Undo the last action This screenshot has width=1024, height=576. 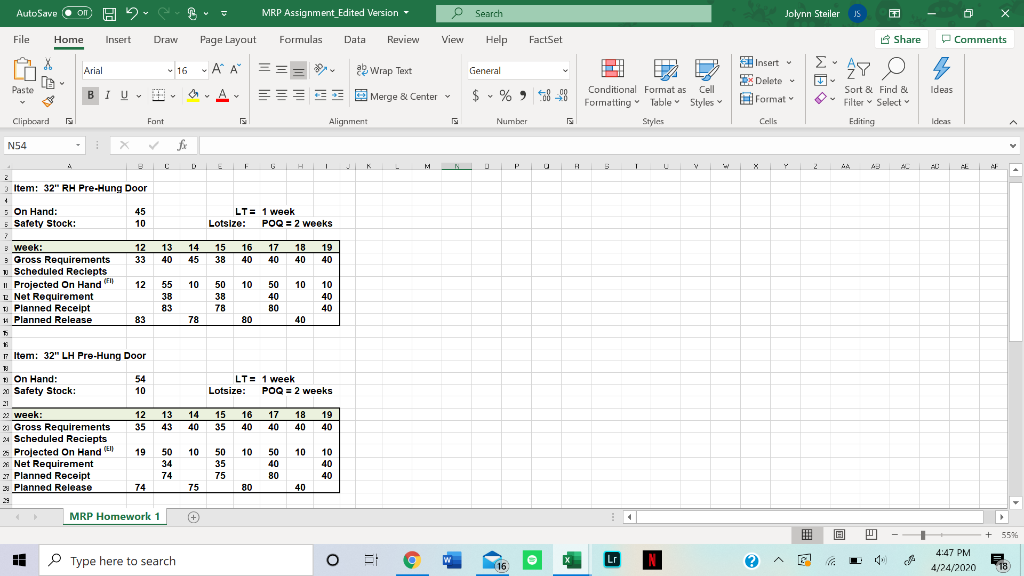pos(132,13)
